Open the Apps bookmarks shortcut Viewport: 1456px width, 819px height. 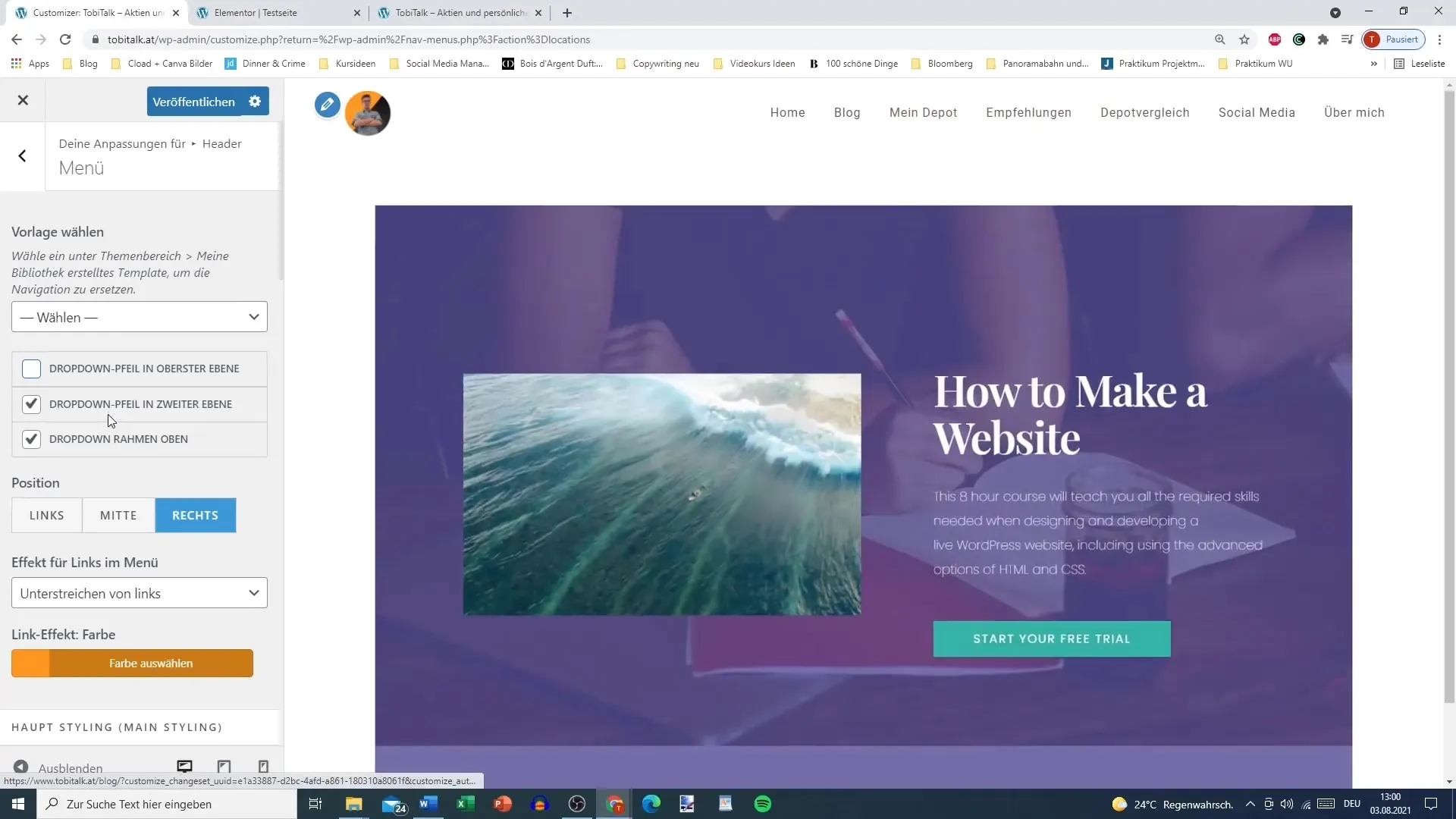point(30,64)
